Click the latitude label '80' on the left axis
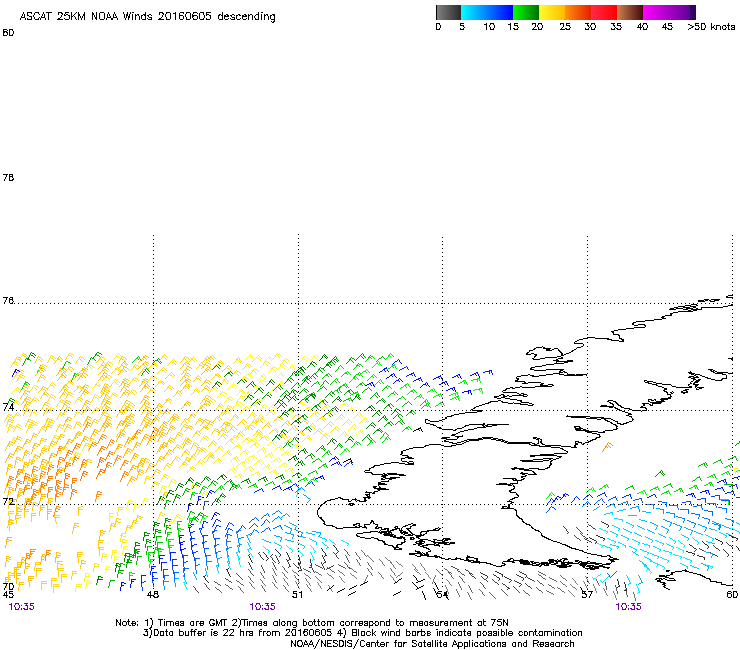 pos(8,33)
